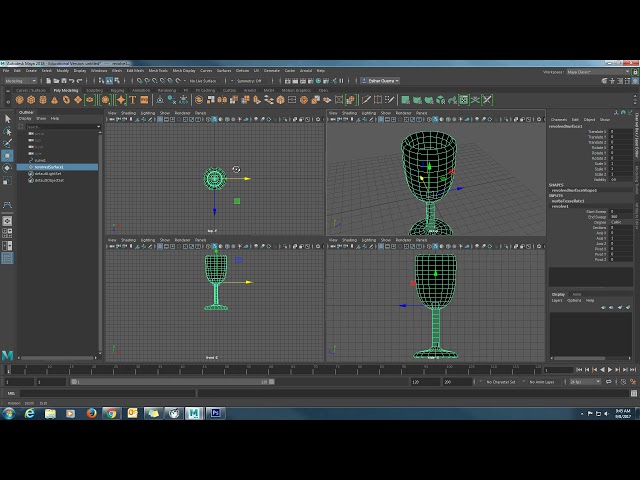The width and height of the screenshot is (640, 480).
Task: Open the user account sign-in dropdown
Action: pyautogui.click(x=380, y=81)
